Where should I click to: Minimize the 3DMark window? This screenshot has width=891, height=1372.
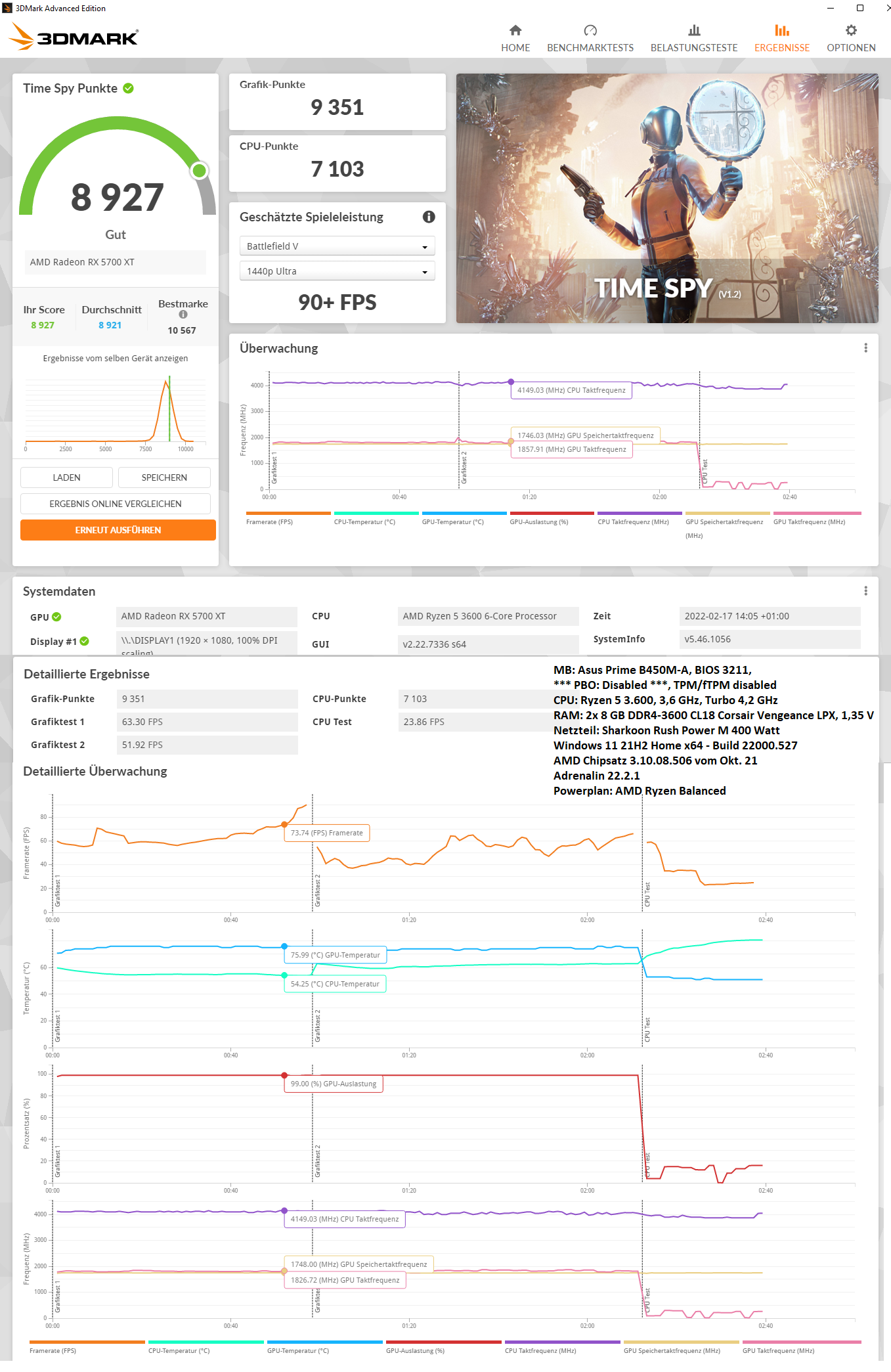point(831,8)
